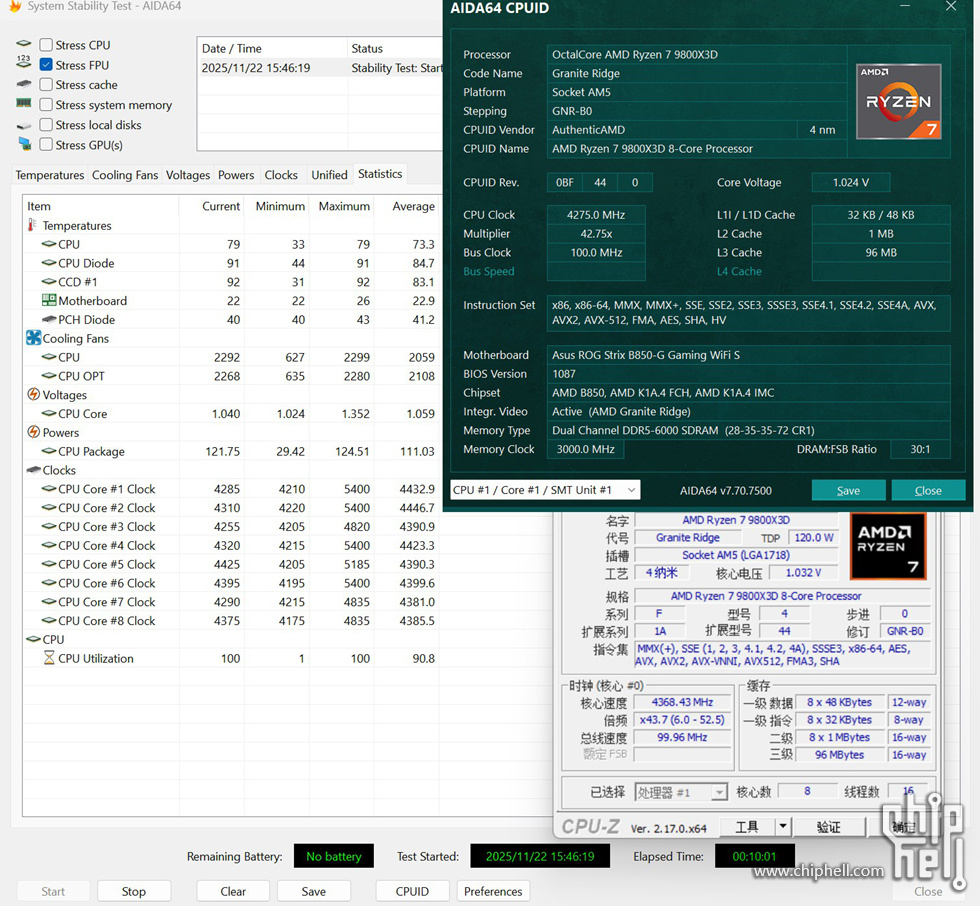The image size is (980, 906).
Task: Enable the Stress CPU checkbox
Action: pyautogui.click(x=46, y=45)
